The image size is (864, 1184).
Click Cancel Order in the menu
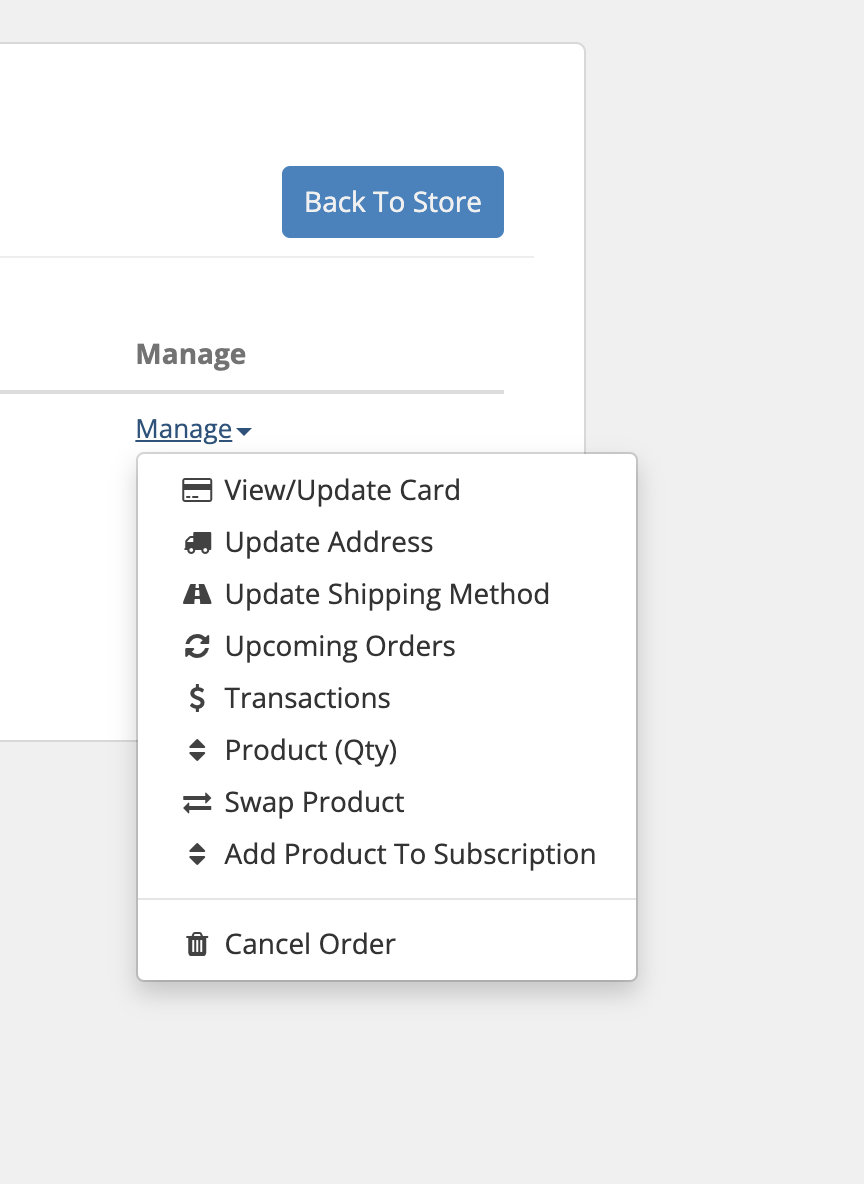pyautogui.click(x=310, y=944)
